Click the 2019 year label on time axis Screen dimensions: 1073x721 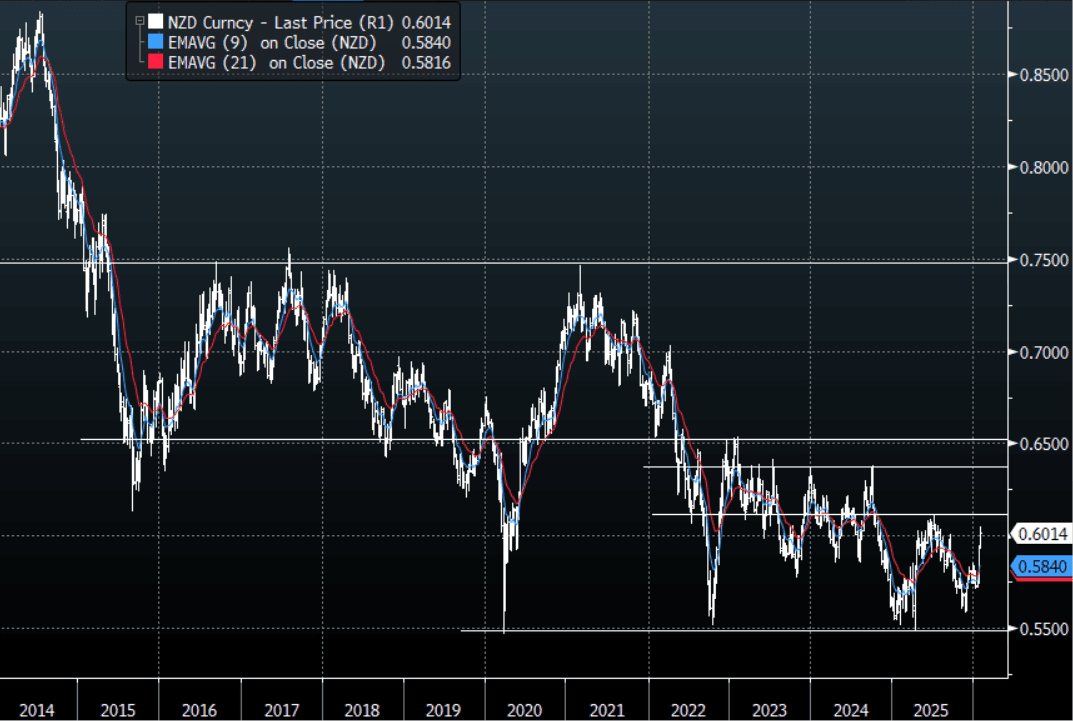[443, 710]
